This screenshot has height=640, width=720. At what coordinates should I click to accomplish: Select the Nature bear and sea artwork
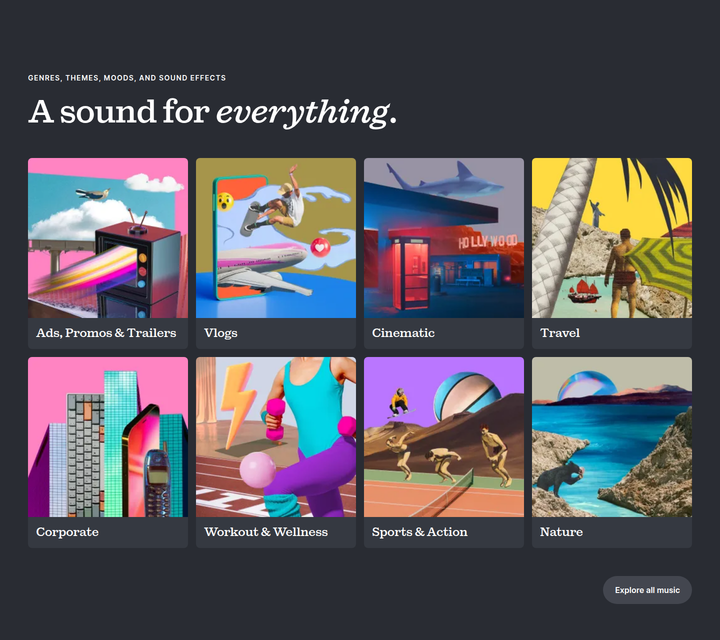tap(612, 437)
